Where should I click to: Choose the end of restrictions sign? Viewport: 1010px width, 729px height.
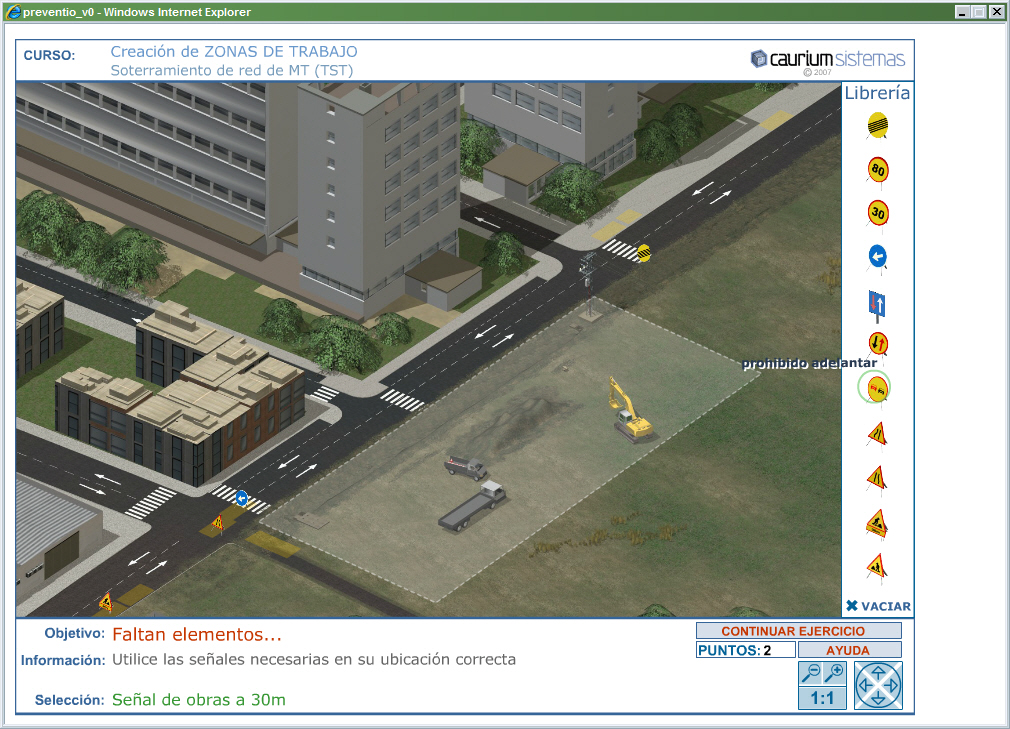(x=877, y=125)
